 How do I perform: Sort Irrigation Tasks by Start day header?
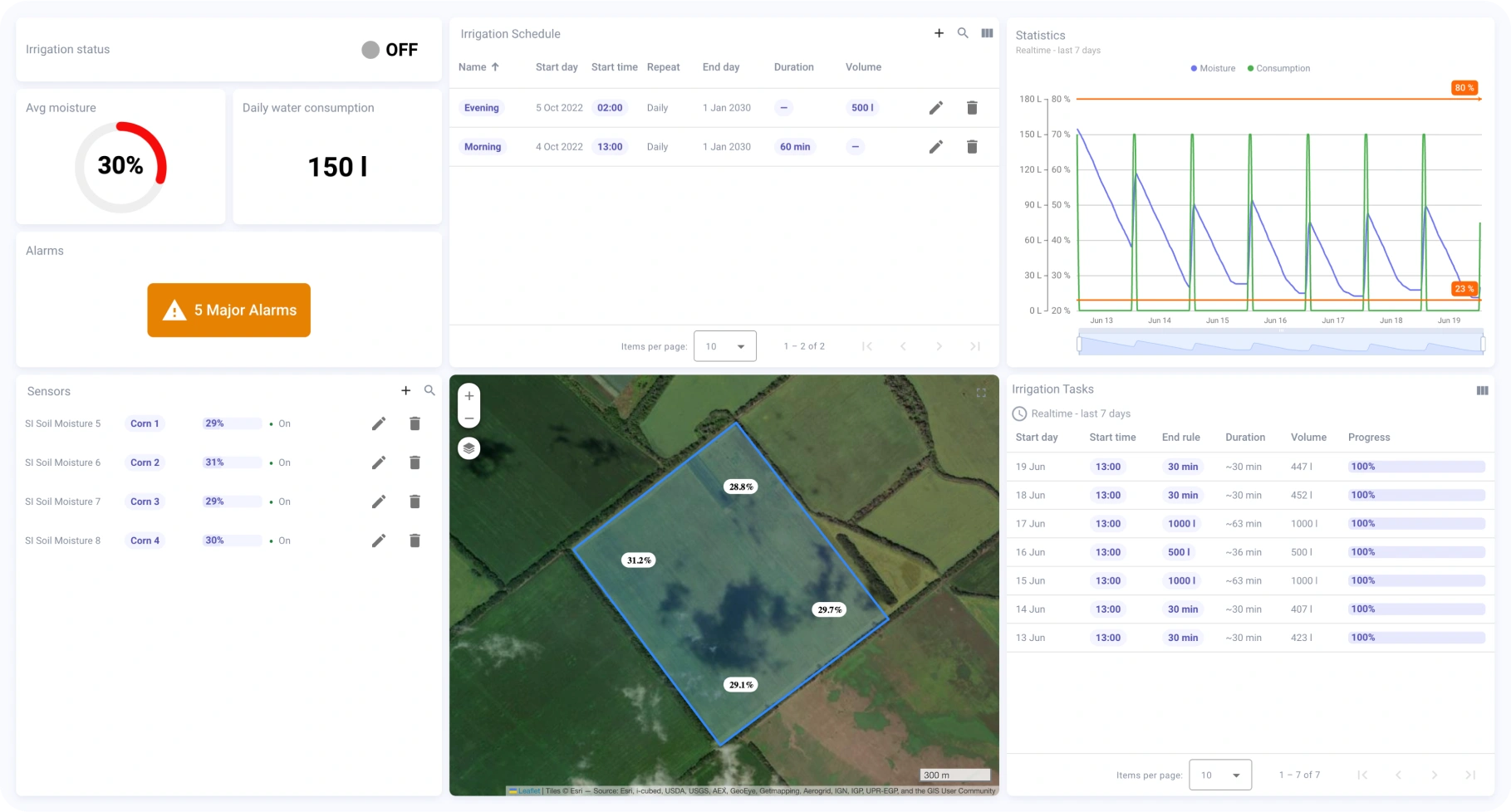1036,438
